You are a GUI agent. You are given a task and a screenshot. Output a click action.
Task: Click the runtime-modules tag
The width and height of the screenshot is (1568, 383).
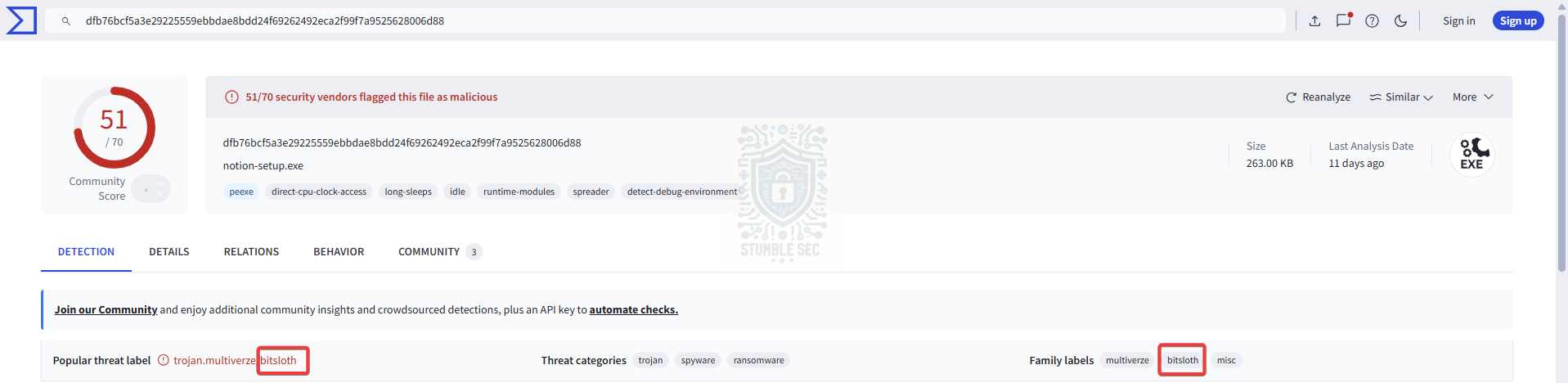coord(519,191)
